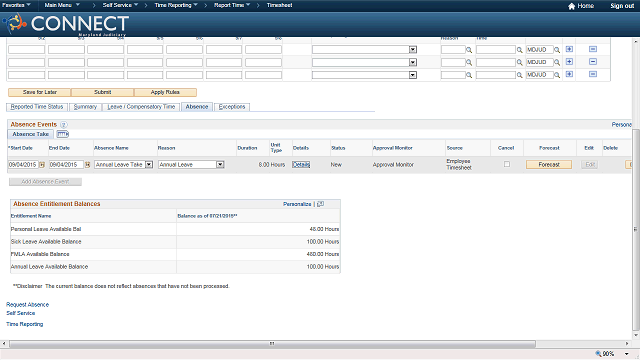Add a row using middle row's plus icon
This screenshot has height=360, width=640.
point(569,62)
